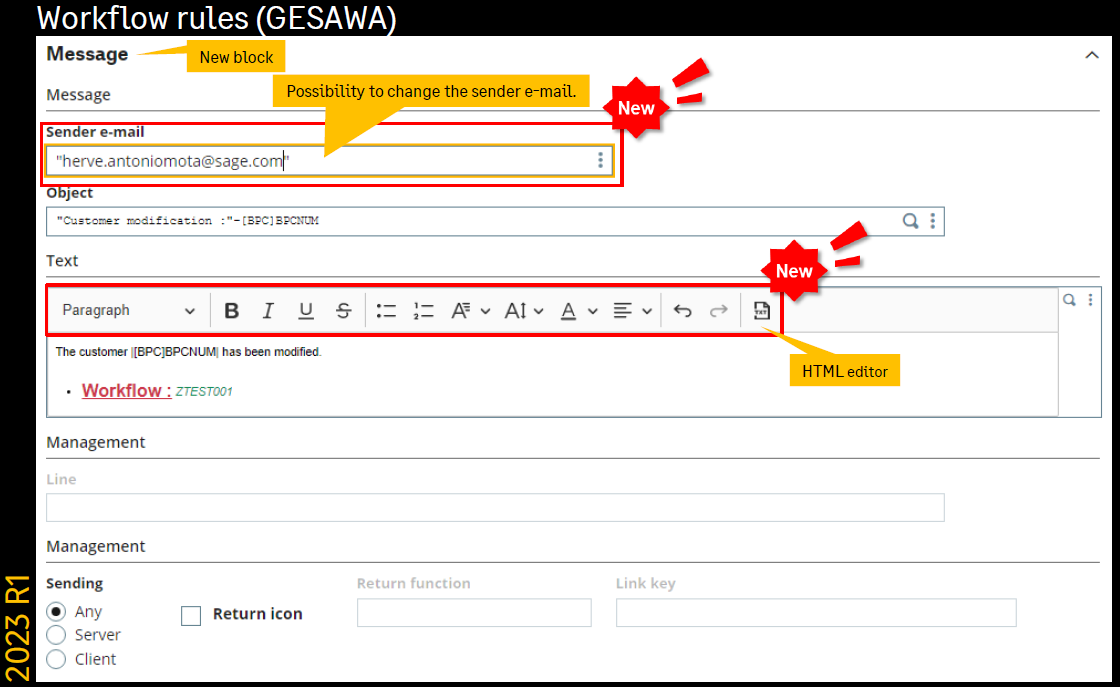Click into the Sender e-mail field
Screen dimensions: 1120x687
coord(320,160)
